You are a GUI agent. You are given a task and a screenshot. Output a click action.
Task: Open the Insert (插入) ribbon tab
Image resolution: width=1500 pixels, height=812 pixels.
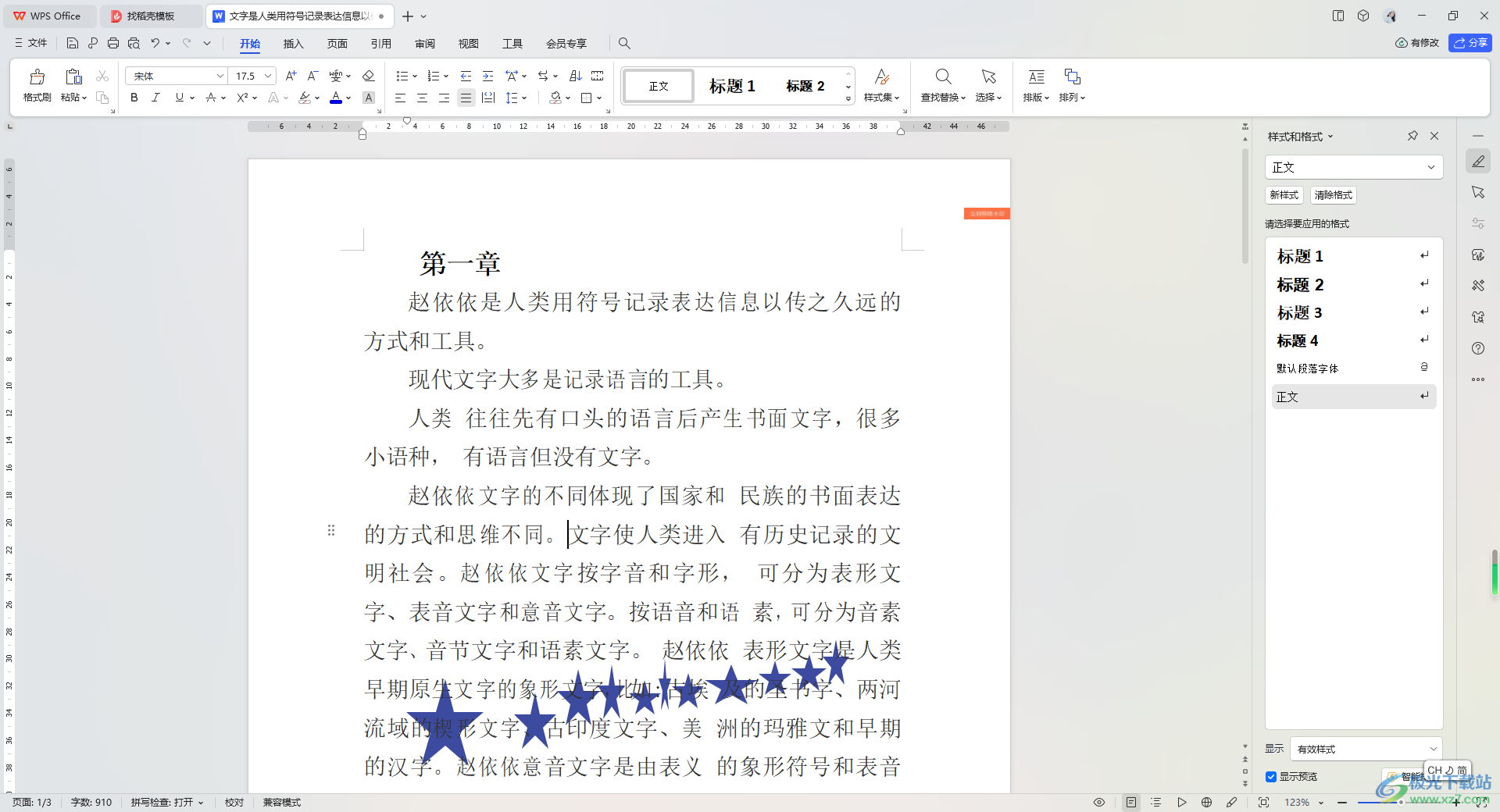[293, 43]
